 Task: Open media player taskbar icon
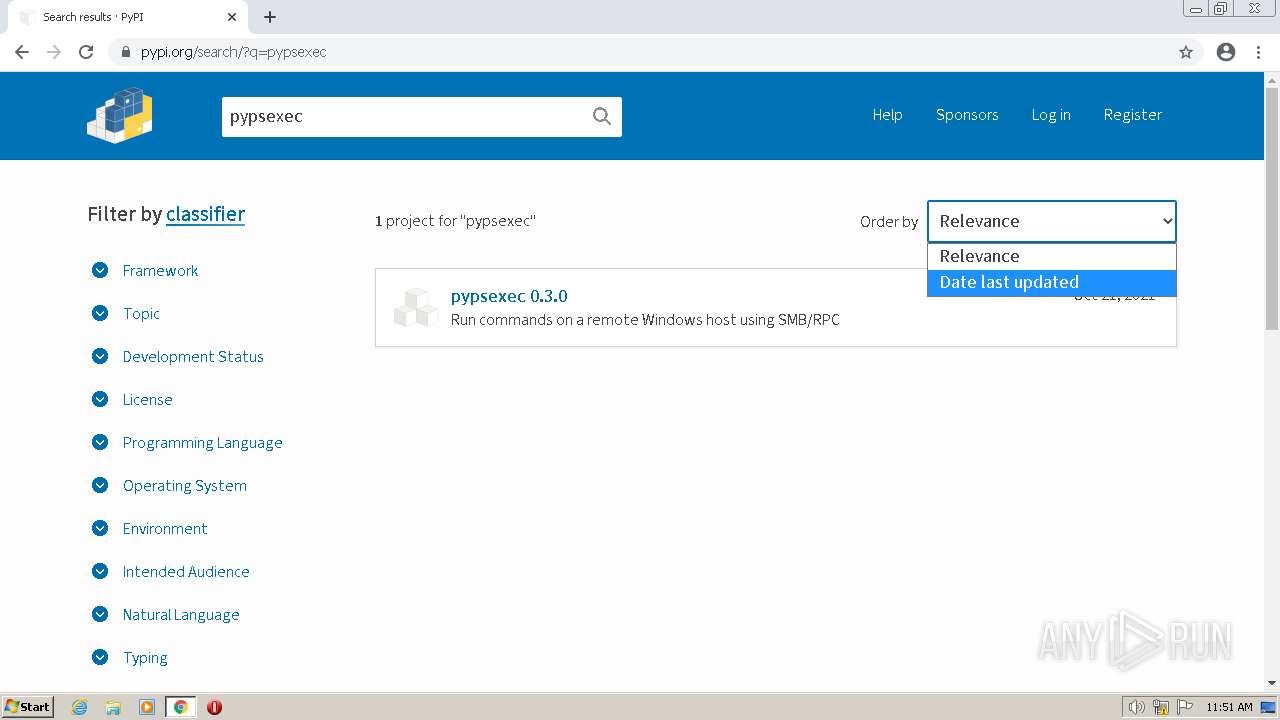(147, 707)
